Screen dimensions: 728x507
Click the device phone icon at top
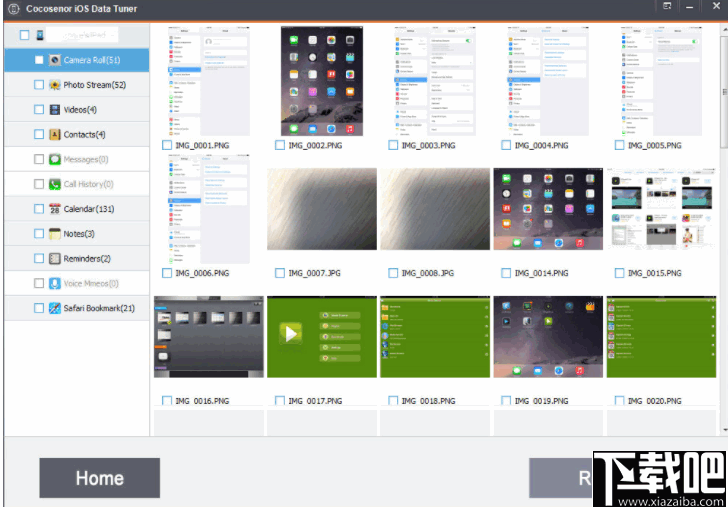click(x=40, y=35)
